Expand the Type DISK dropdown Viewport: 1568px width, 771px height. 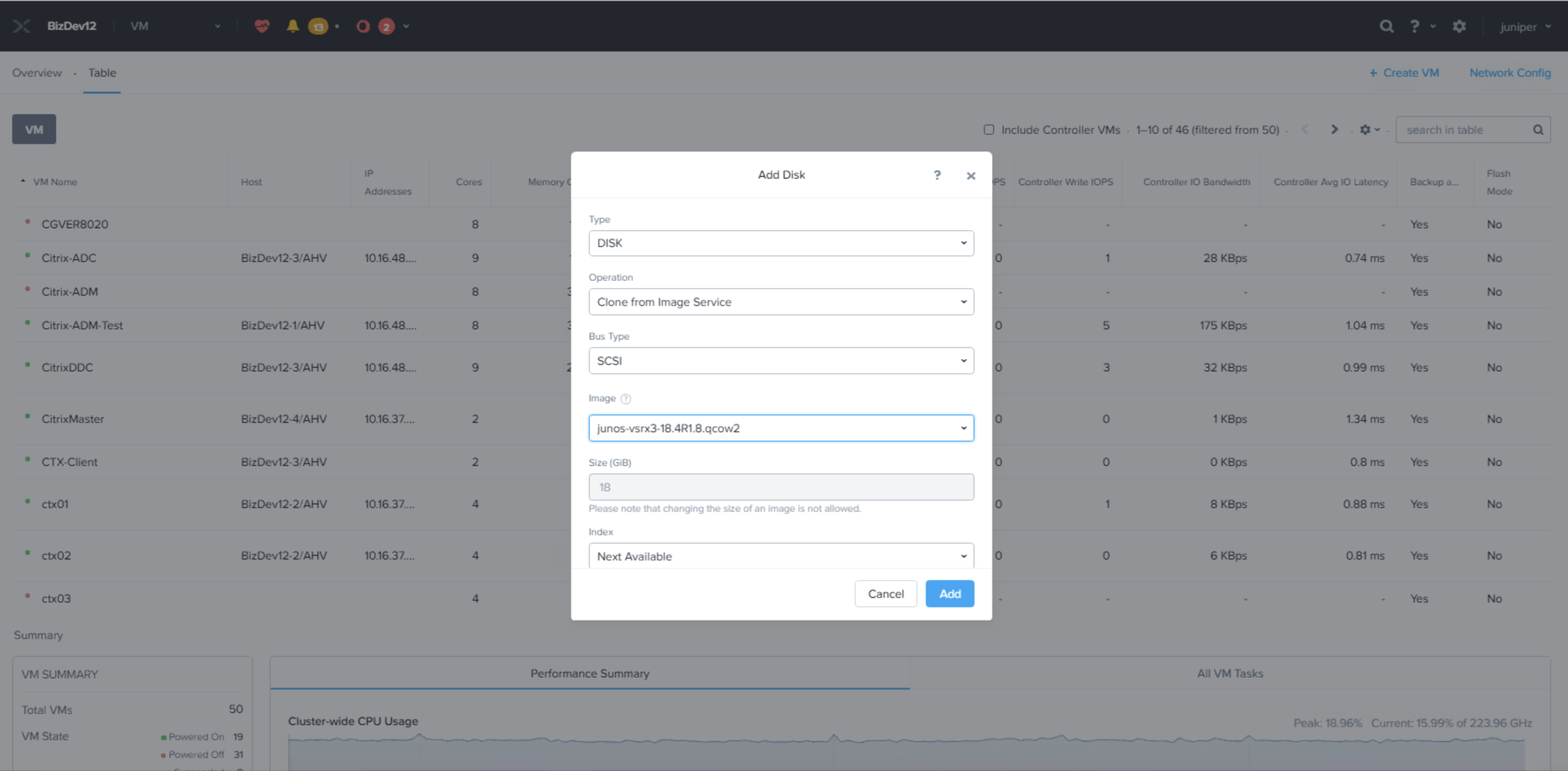click(x=781, y=243)
